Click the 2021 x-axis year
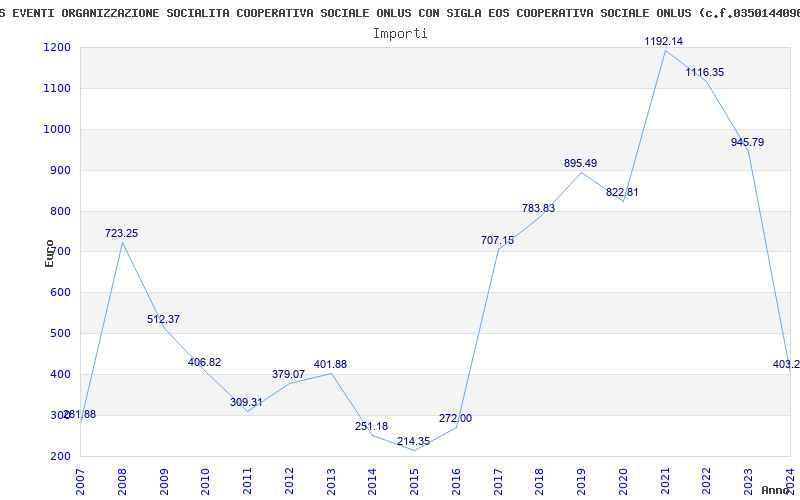 (665, 482)
